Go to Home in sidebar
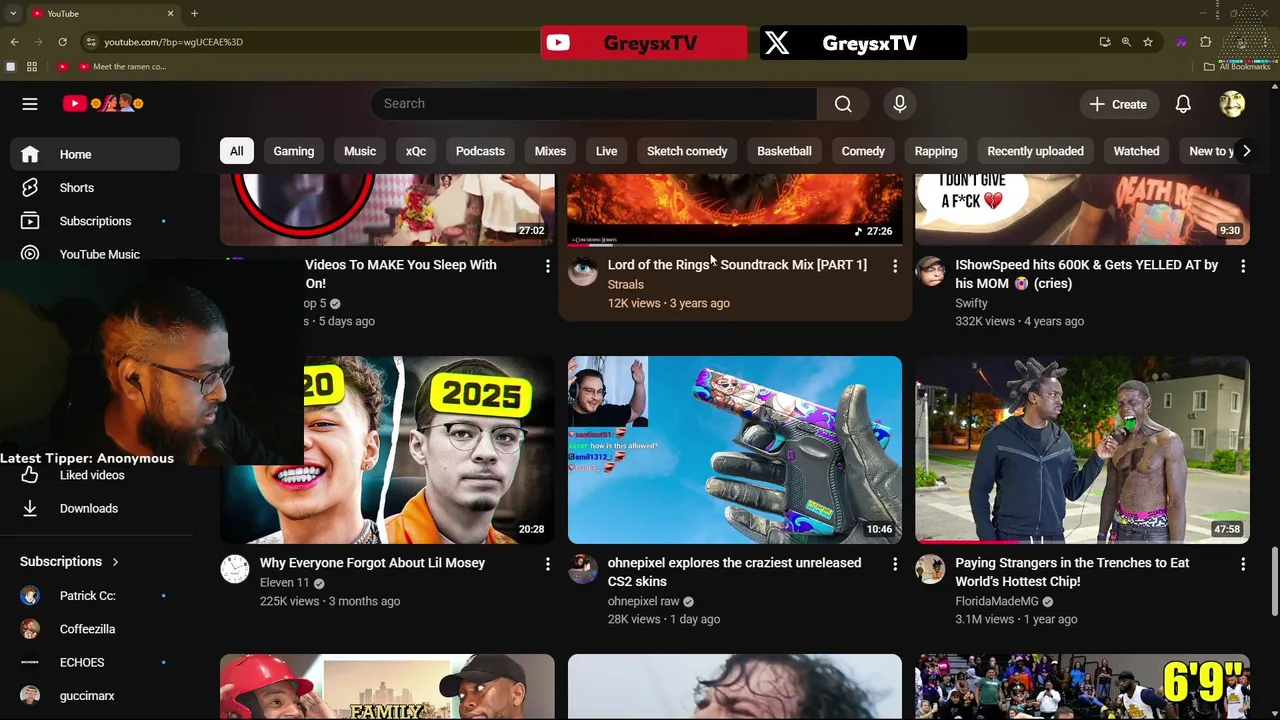 96,154
